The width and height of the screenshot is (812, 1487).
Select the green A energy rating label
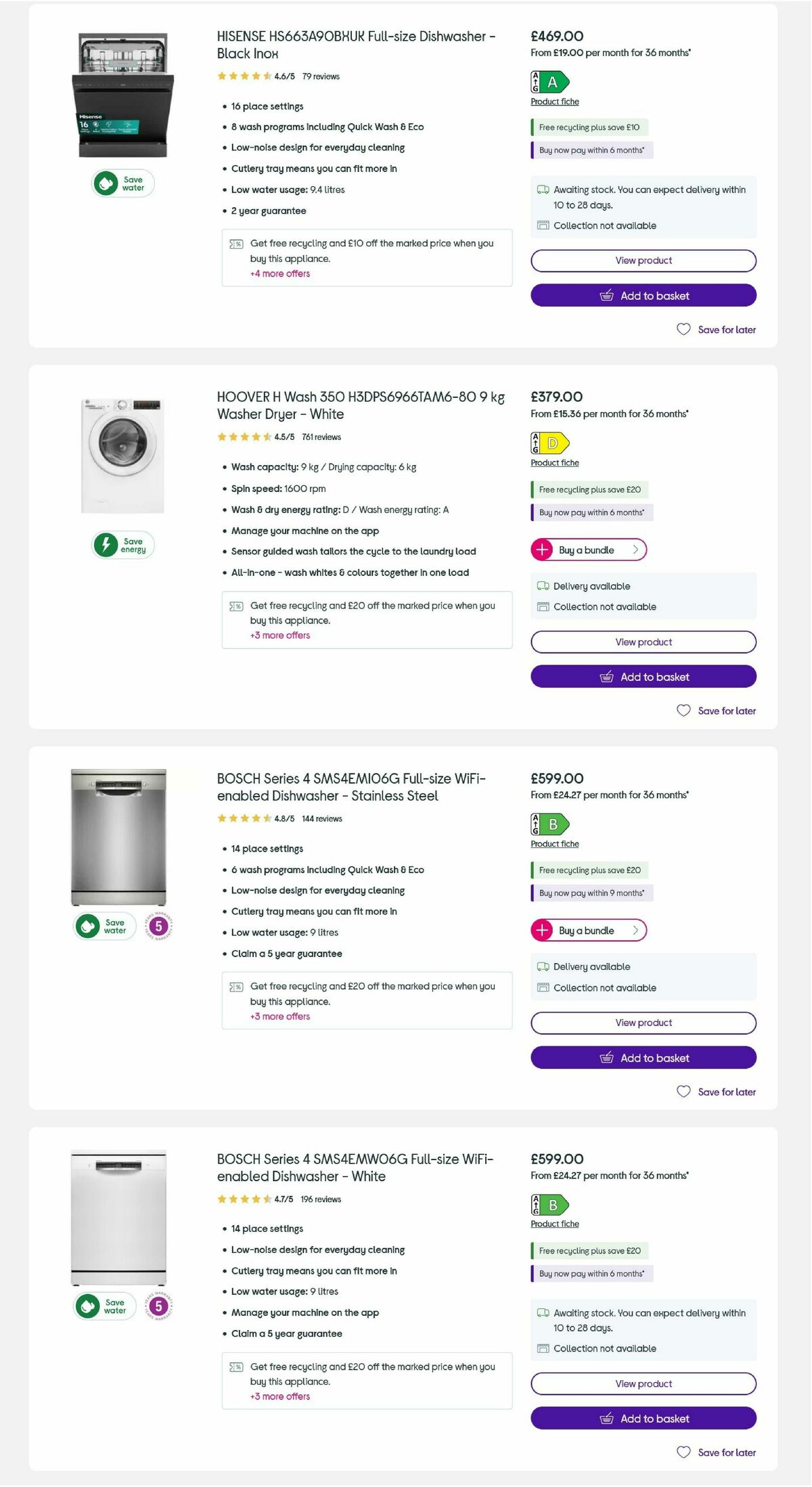(549, 82)
